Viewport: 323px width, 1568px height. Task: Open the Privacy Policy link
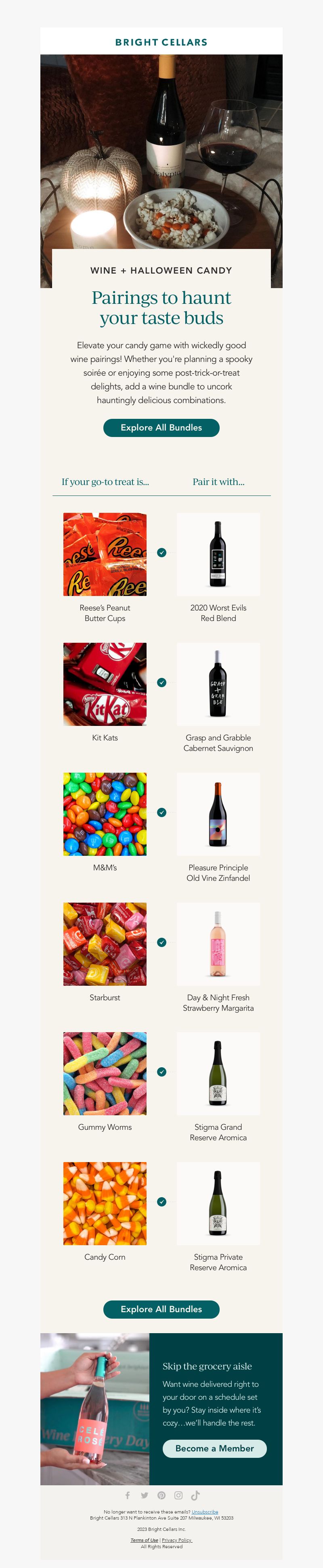click(177, 1540)
